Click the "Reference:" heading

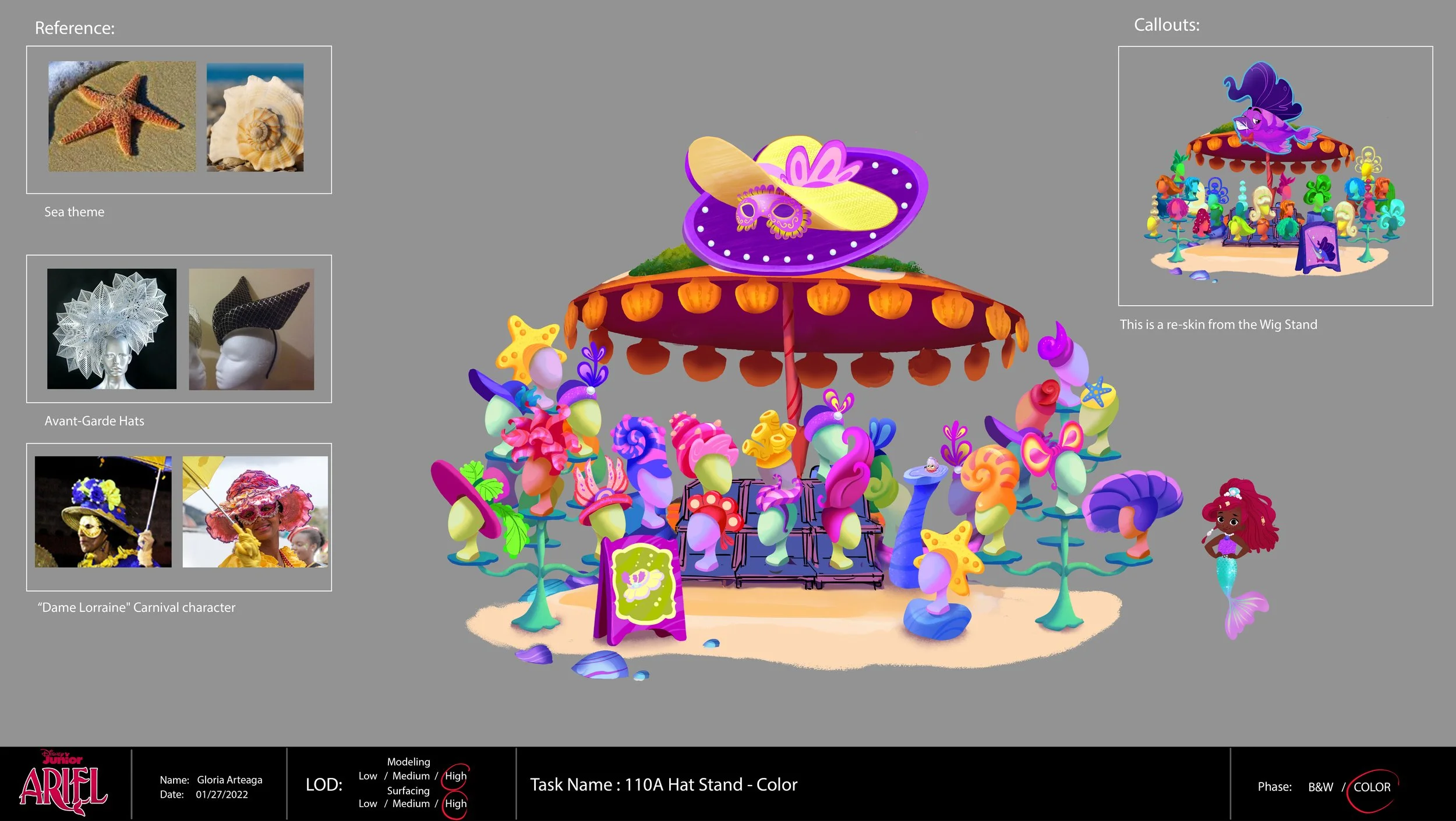click(75, 27)
